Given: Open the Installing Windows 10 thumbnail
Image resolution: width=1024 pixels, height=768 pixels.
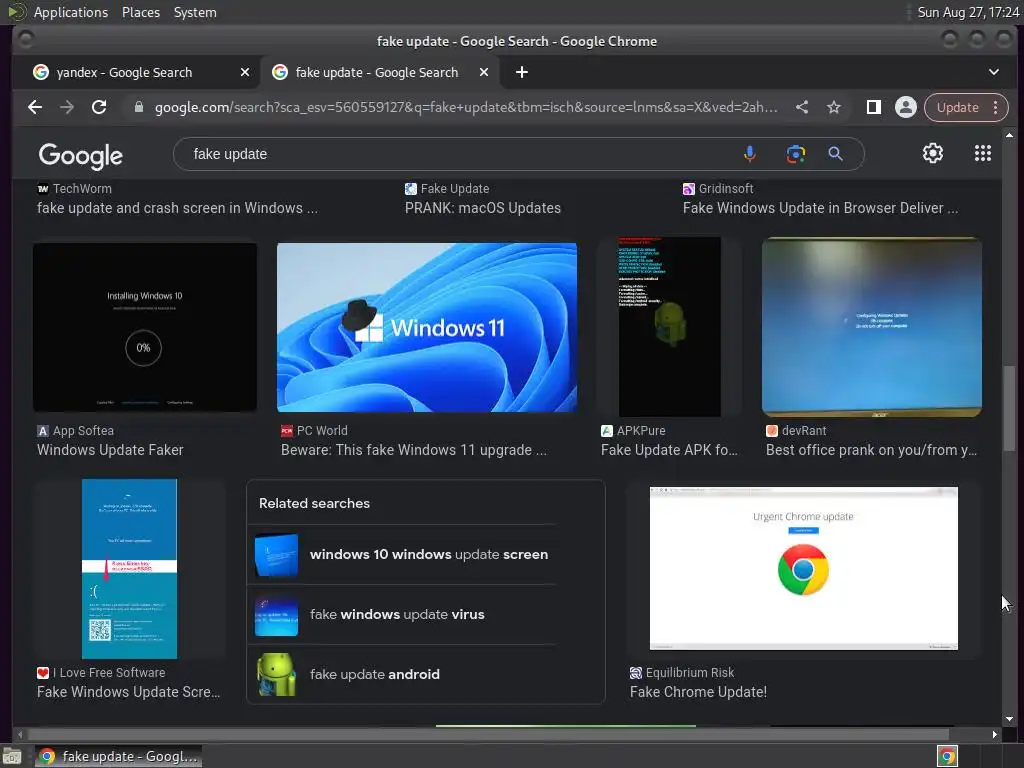Looking at the screenshot, I should tap(145, 327).
